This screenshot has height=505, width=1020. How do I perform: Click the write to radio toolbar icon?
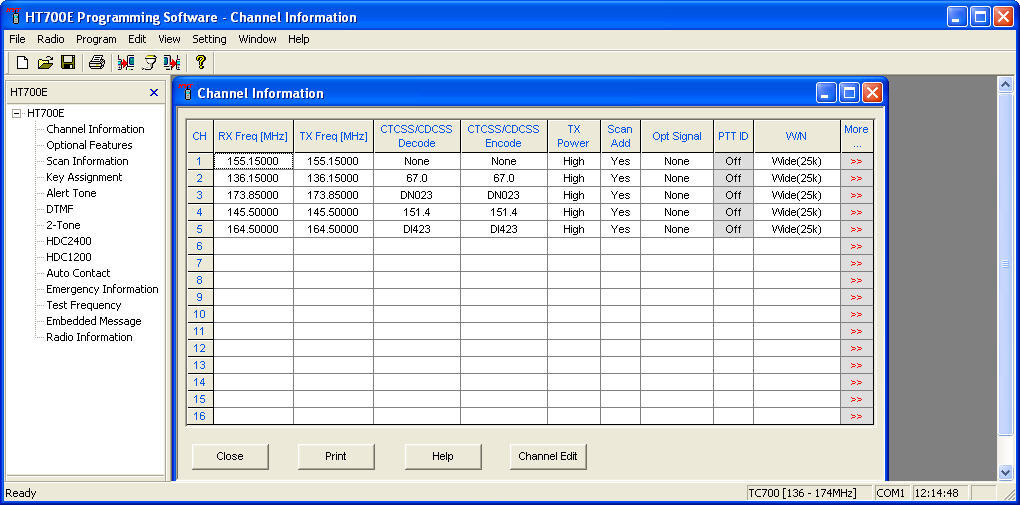172,62
